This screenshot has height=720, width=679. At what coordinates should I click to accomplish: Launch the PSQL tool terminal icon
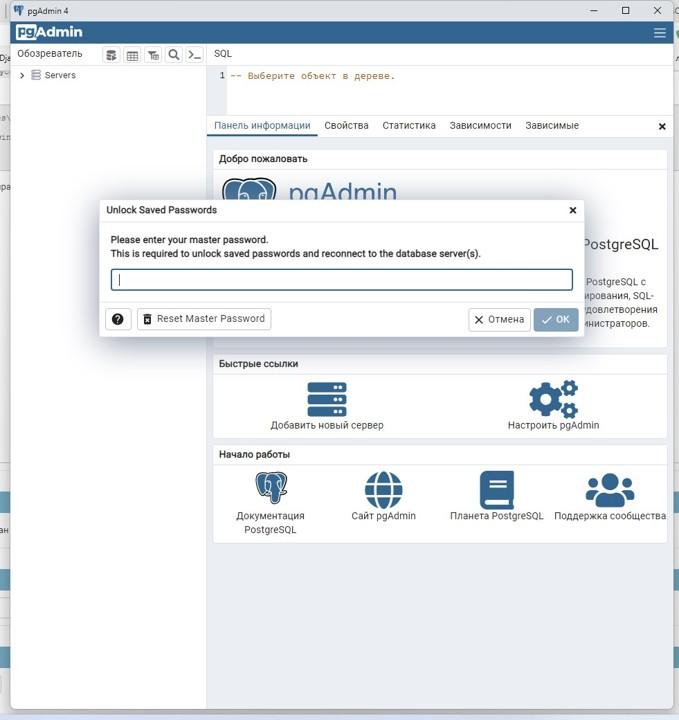(x=195, y=56)
